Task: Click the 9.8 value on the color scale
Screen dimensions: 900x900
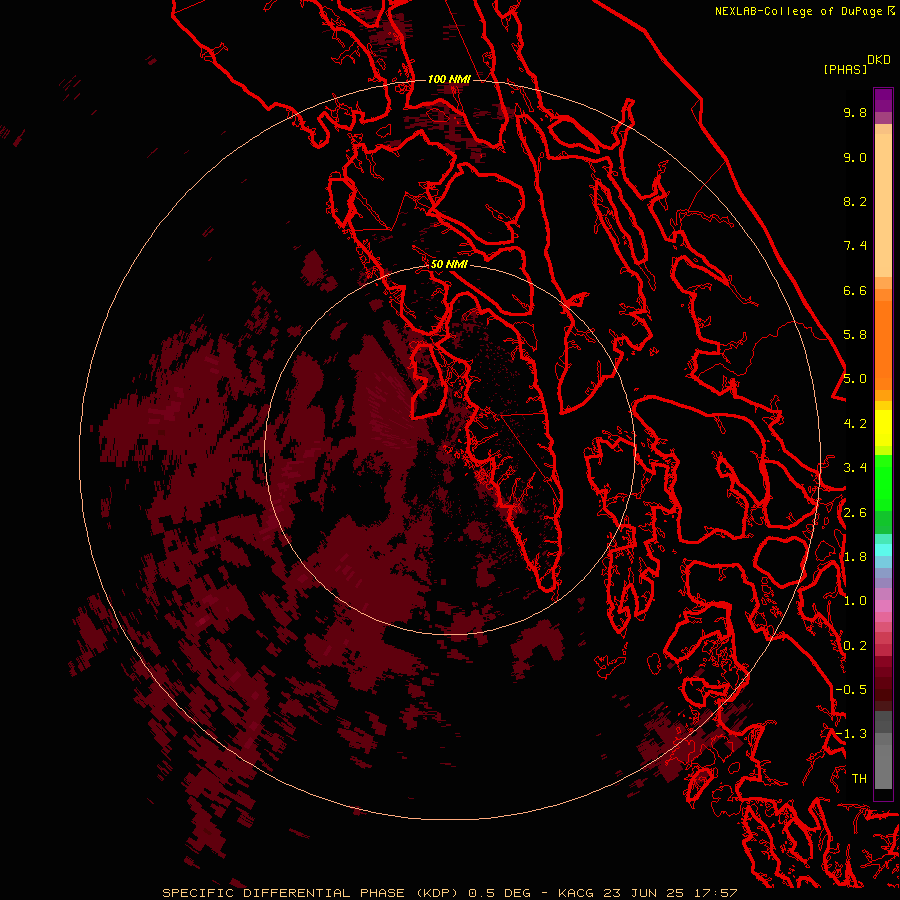Action: (x=855, y=112)
